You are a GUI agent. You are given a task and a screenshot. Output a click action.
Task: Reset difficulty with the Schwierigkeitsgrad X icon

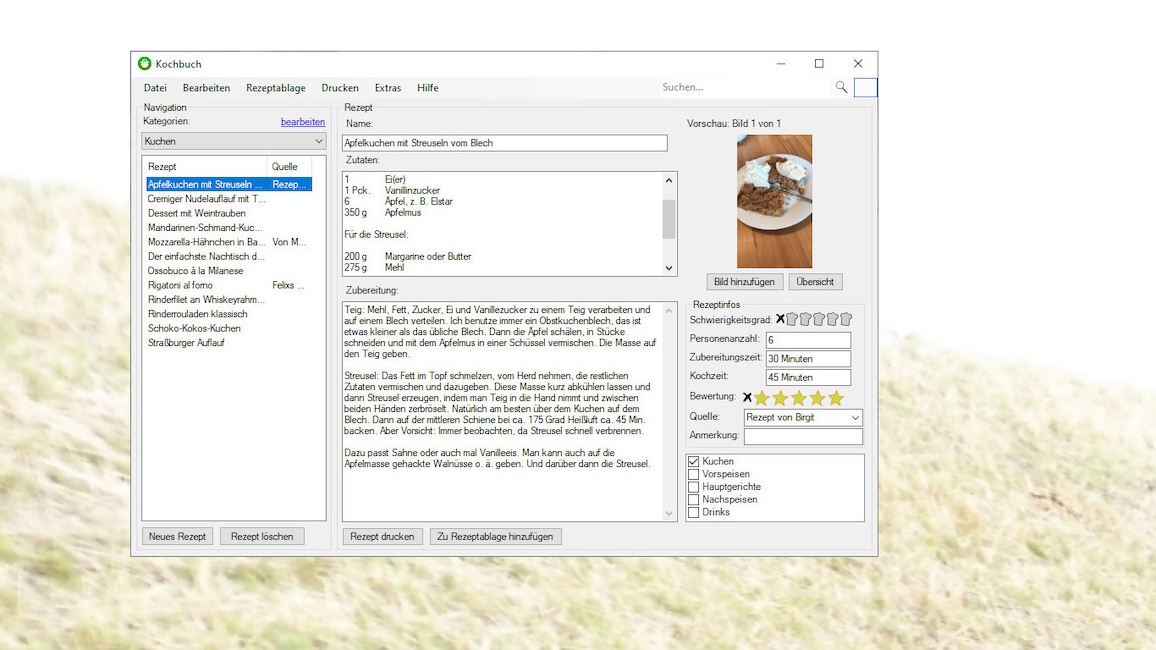coord(780,320)
